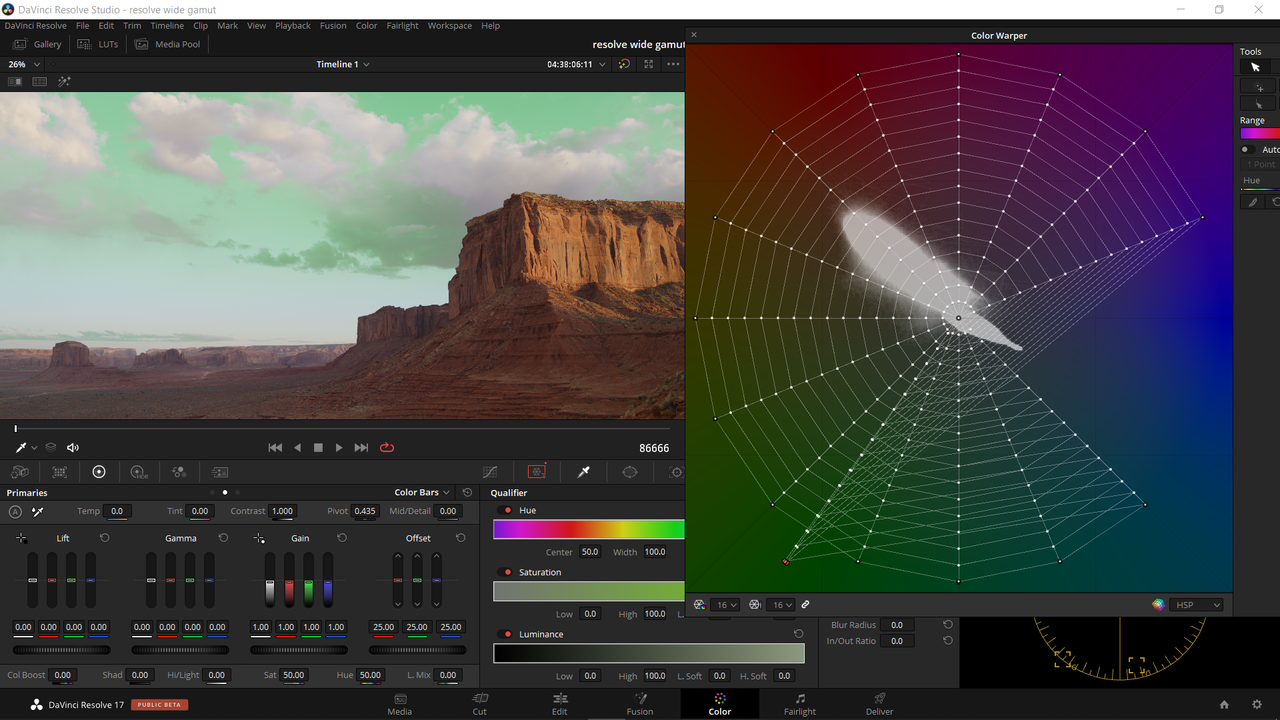The height and width of the screenshot is (720, 1280).
Task: Toggle the Auto range switch
Action: [1247, 150]
